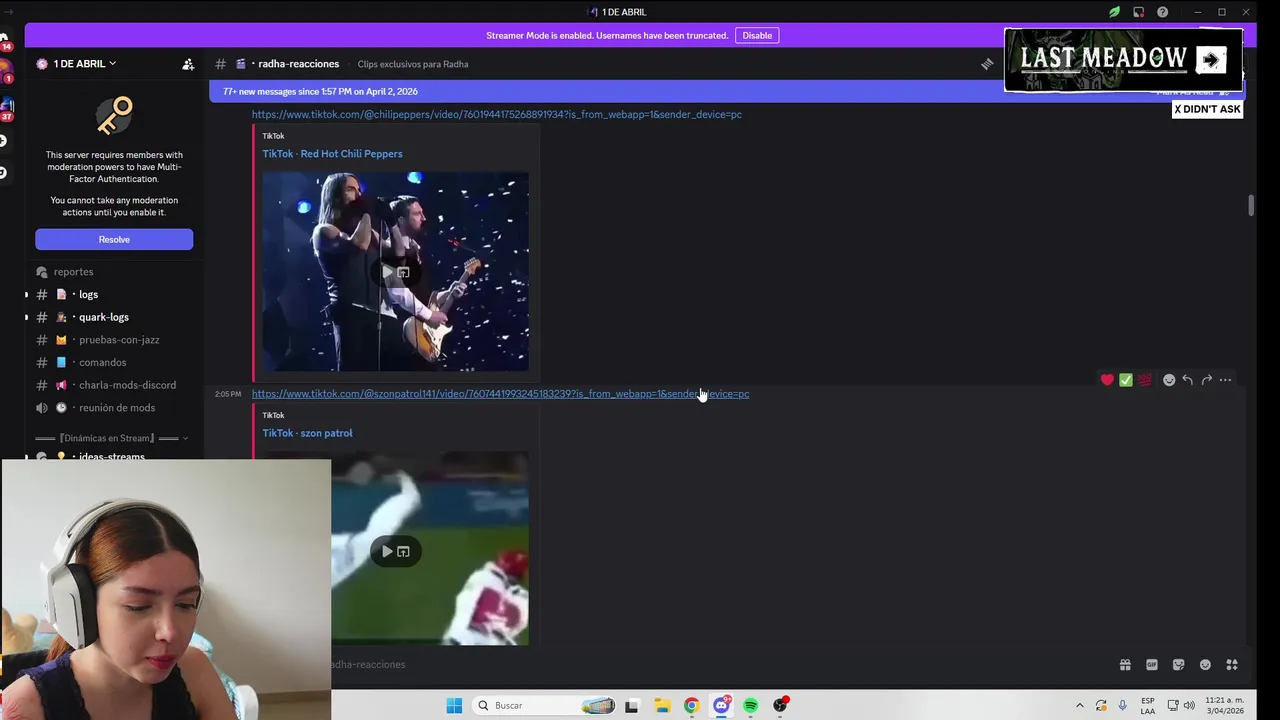The image size is (1280, 720).
Task: Open the emoji picker in message bar
Action: pyautogui.click(x=1205, y=665)
